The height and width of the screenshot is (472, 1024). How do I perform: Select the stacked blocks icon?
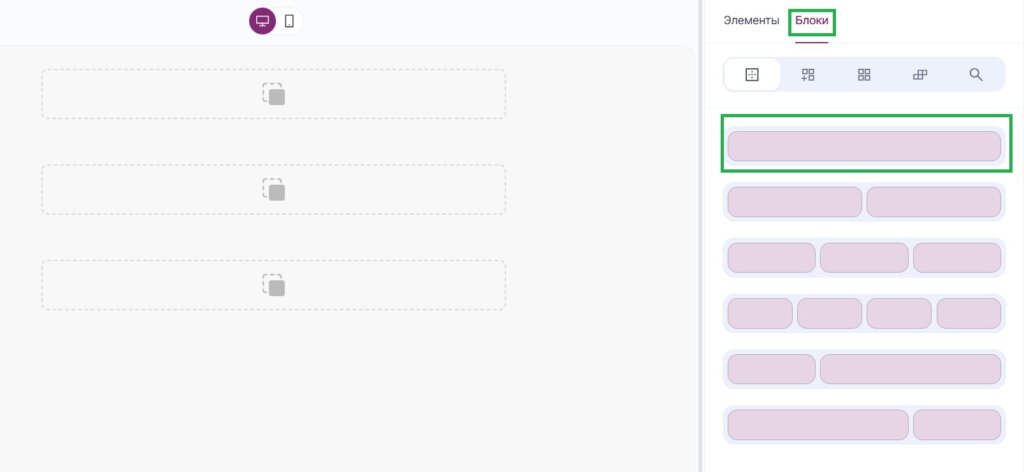[x=920, y=74]
